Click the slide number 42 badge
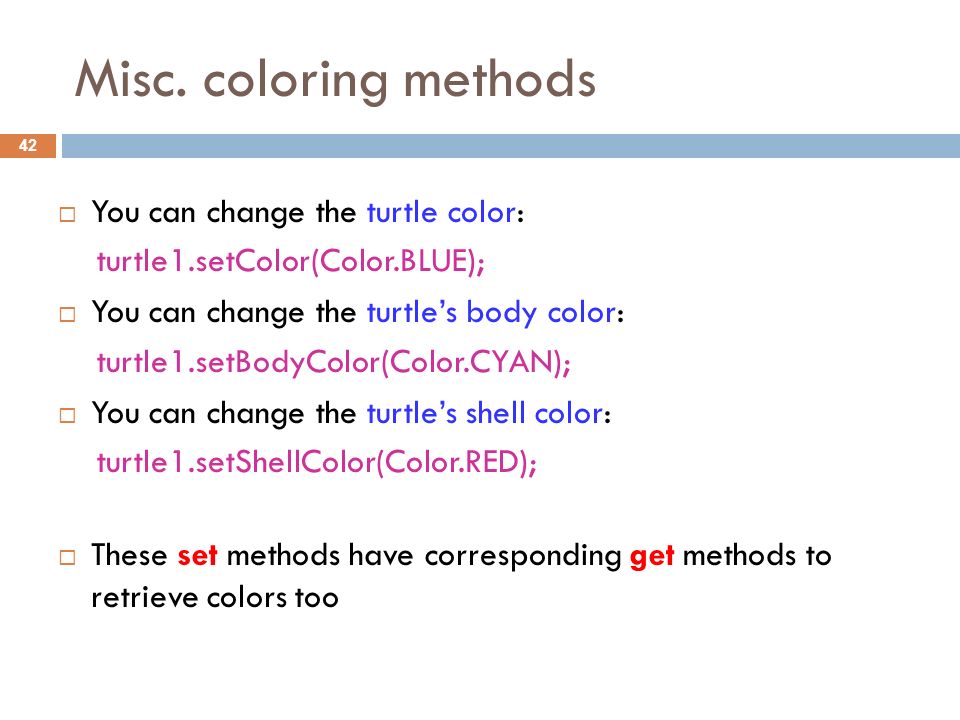The width and height of the screenshot is (960, 720). (28, 146)
